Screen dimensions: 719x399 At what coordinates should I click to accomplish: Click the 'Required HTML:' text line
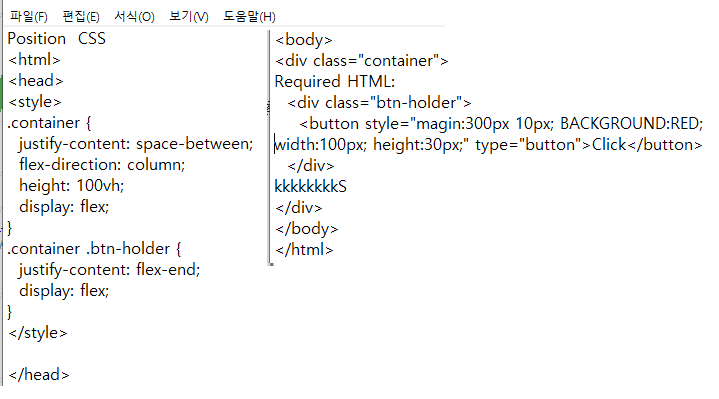[x=334, y=82]
